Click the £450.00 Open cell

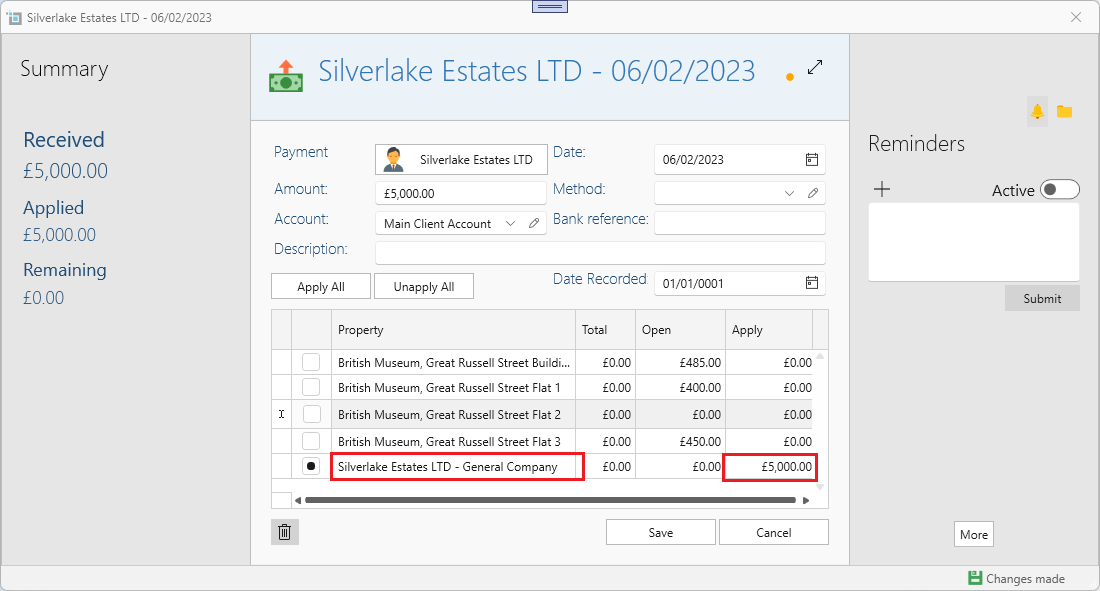pyautogui.click(x=680, y=441)
